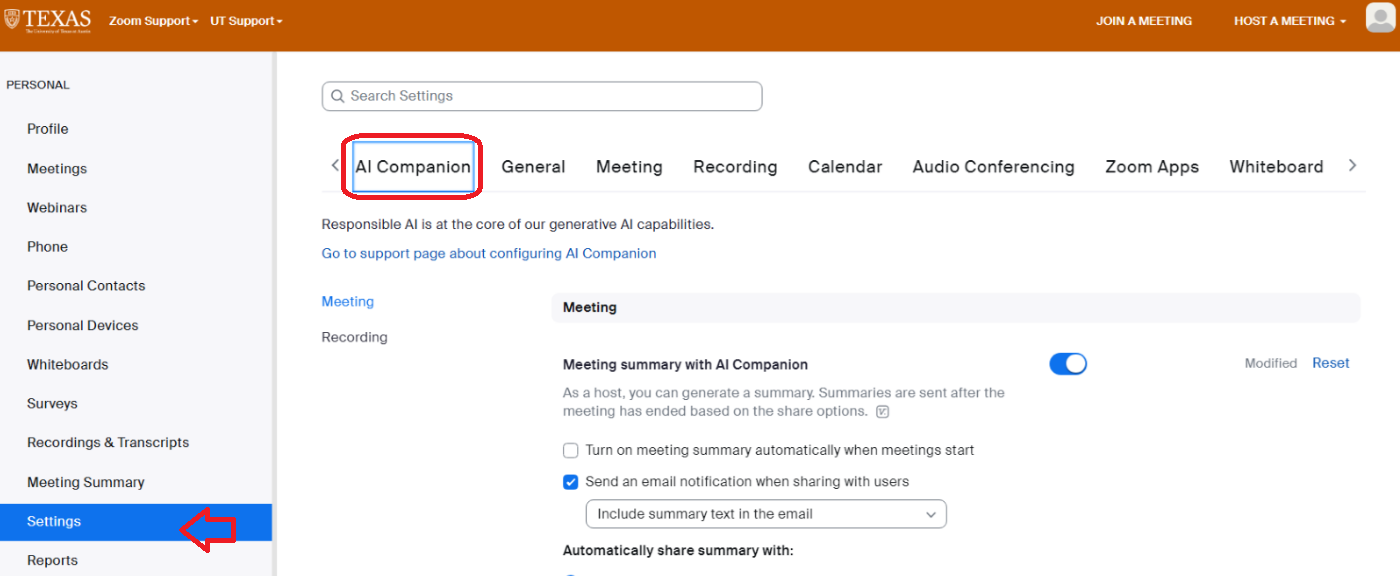The height and width of the screenshot is (576, 1400).
Task: Select the Audio Conferencing tab
Action: click(x=993, y=167)
